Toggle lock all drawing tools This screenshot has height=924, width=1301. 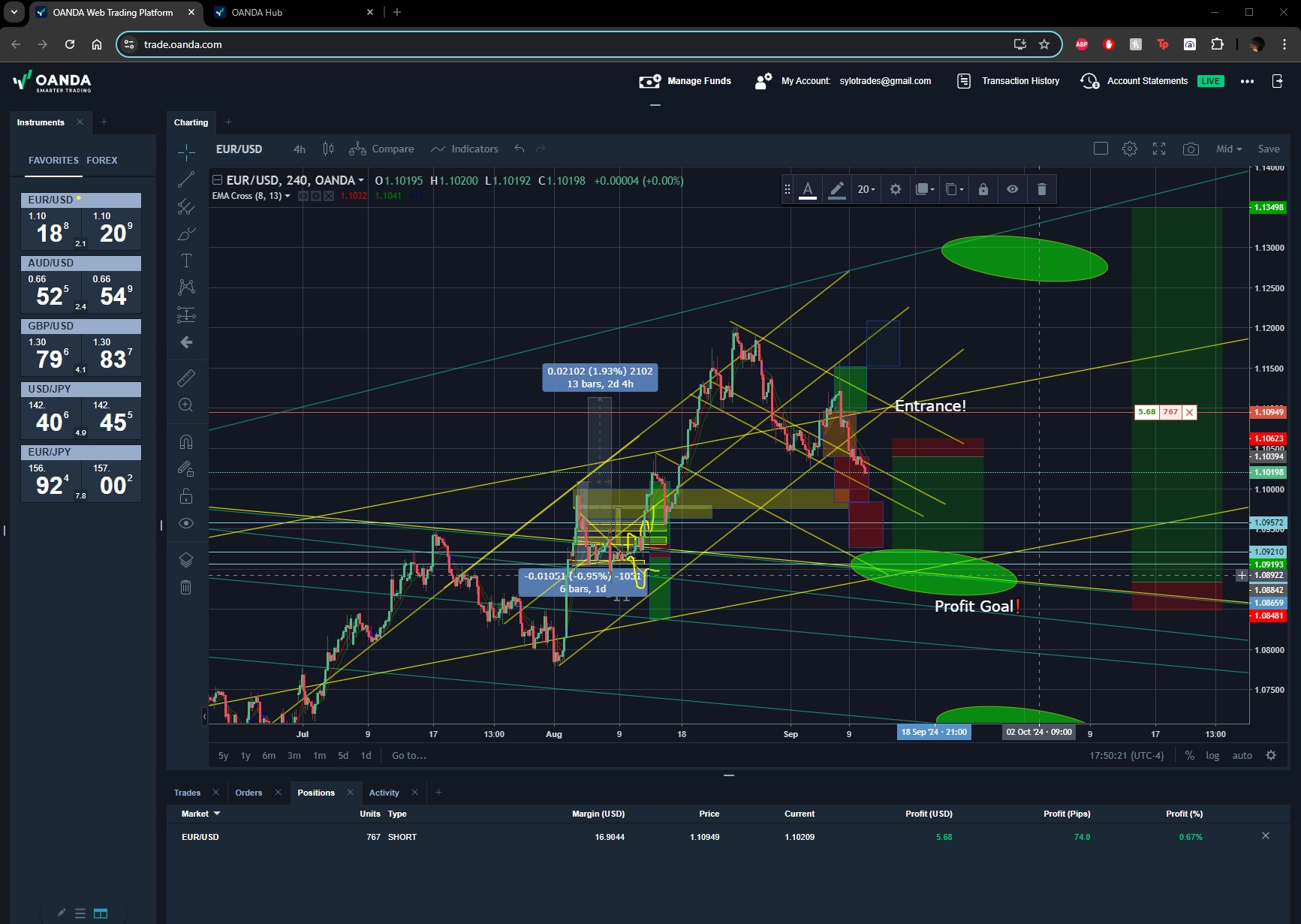(186, 496)
